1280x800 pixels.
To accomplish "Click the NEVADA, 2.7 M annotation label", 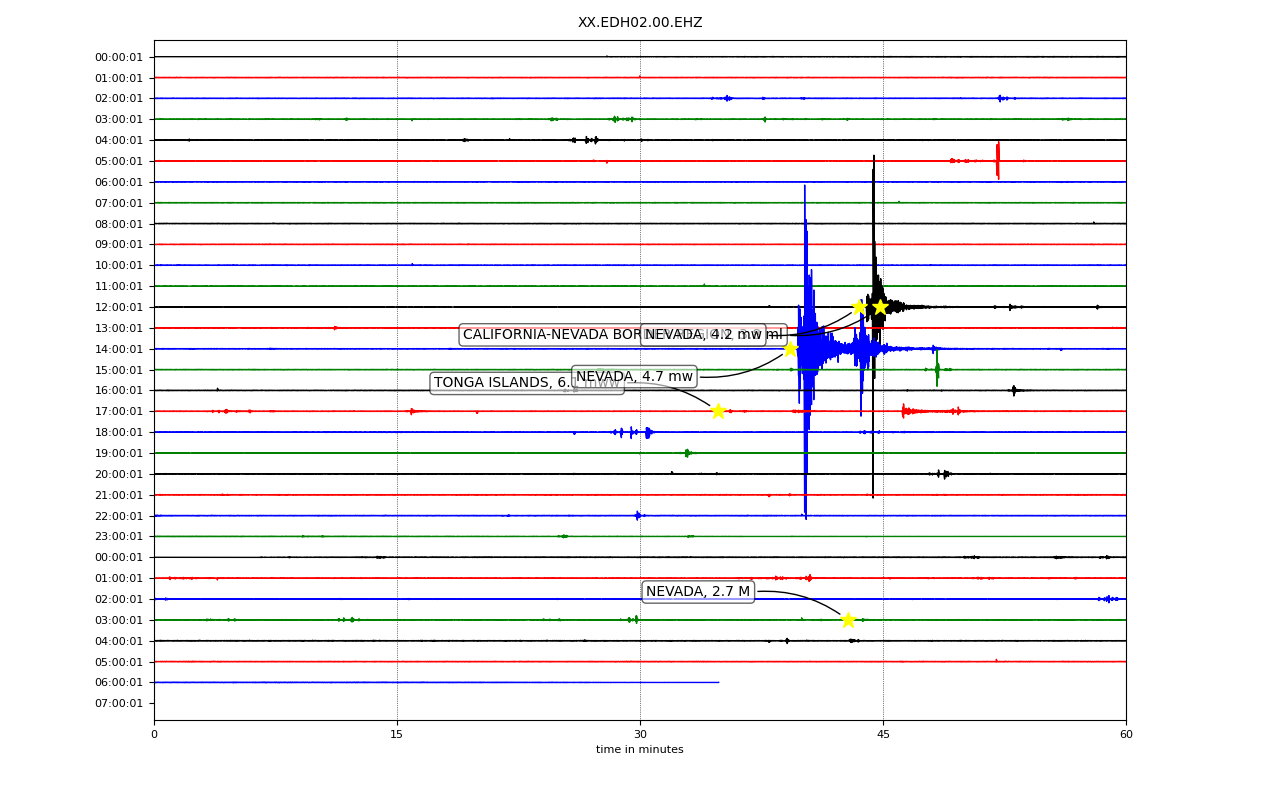I will click(698, 591).
